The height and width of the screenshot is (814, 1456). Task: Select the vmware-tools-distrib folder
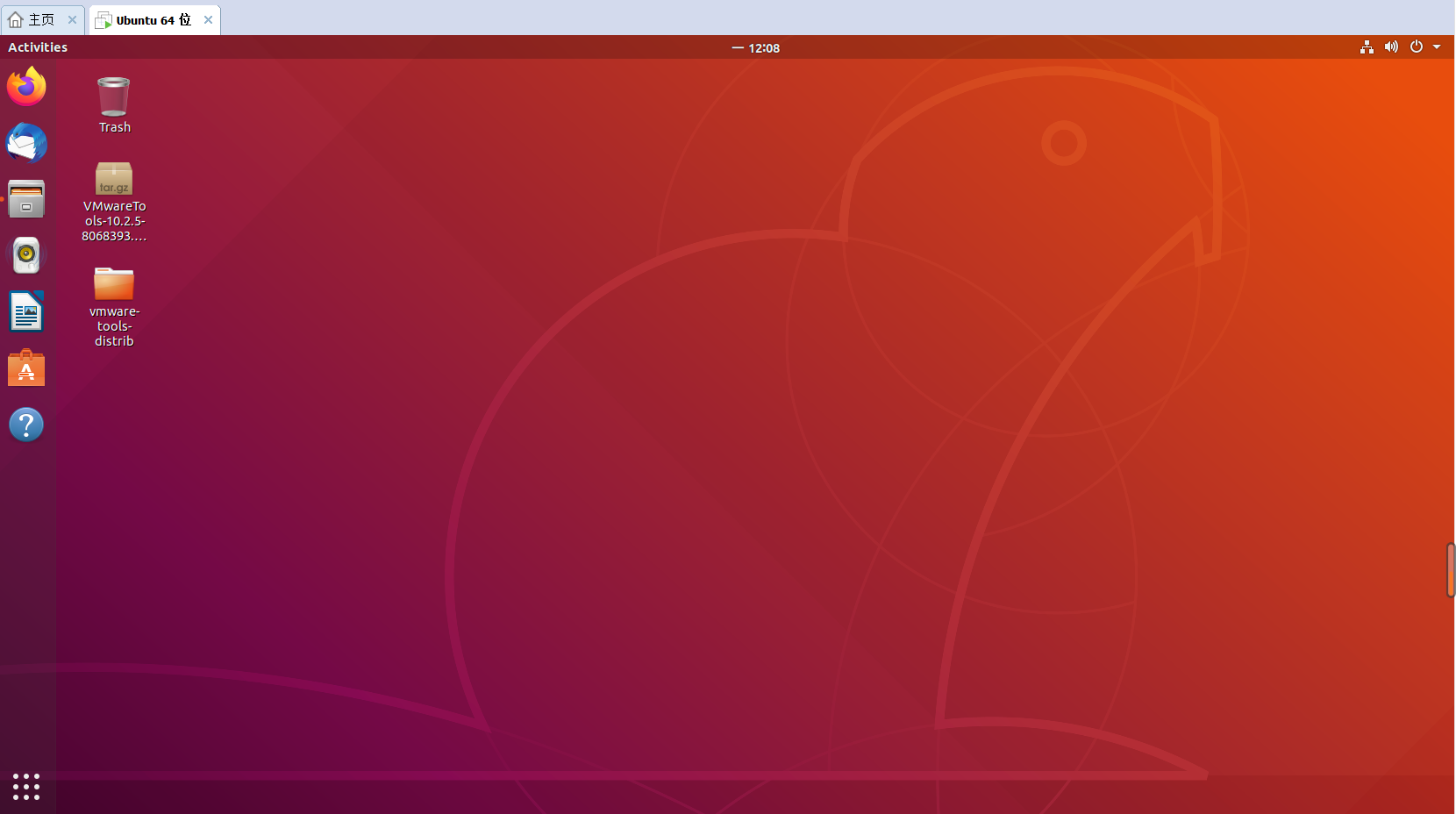pyautogui.click(x=114, y=307)
